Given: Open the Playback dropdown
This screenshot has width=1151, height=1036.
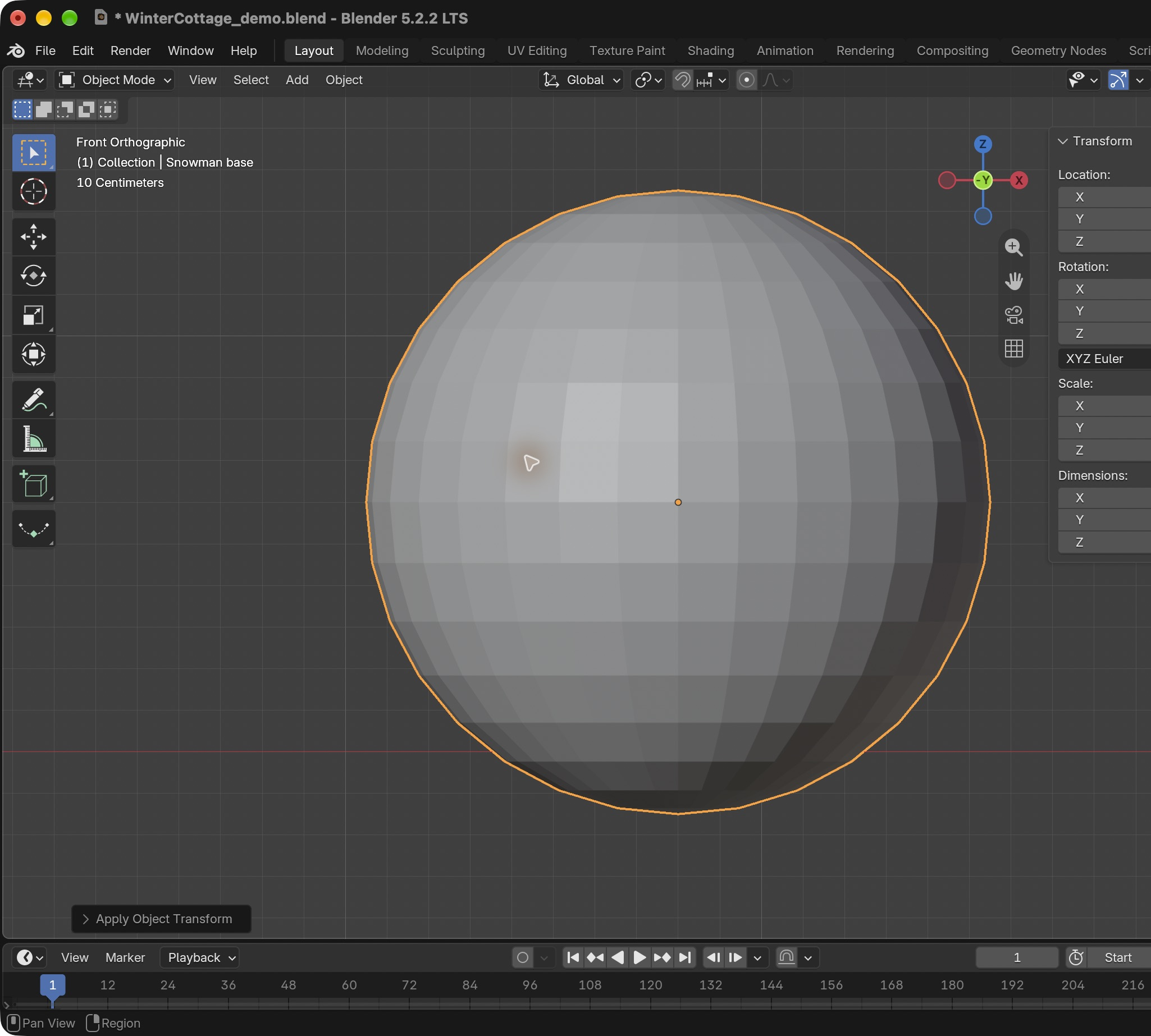Looking at the screenshot, I should [x=200, y=957].
